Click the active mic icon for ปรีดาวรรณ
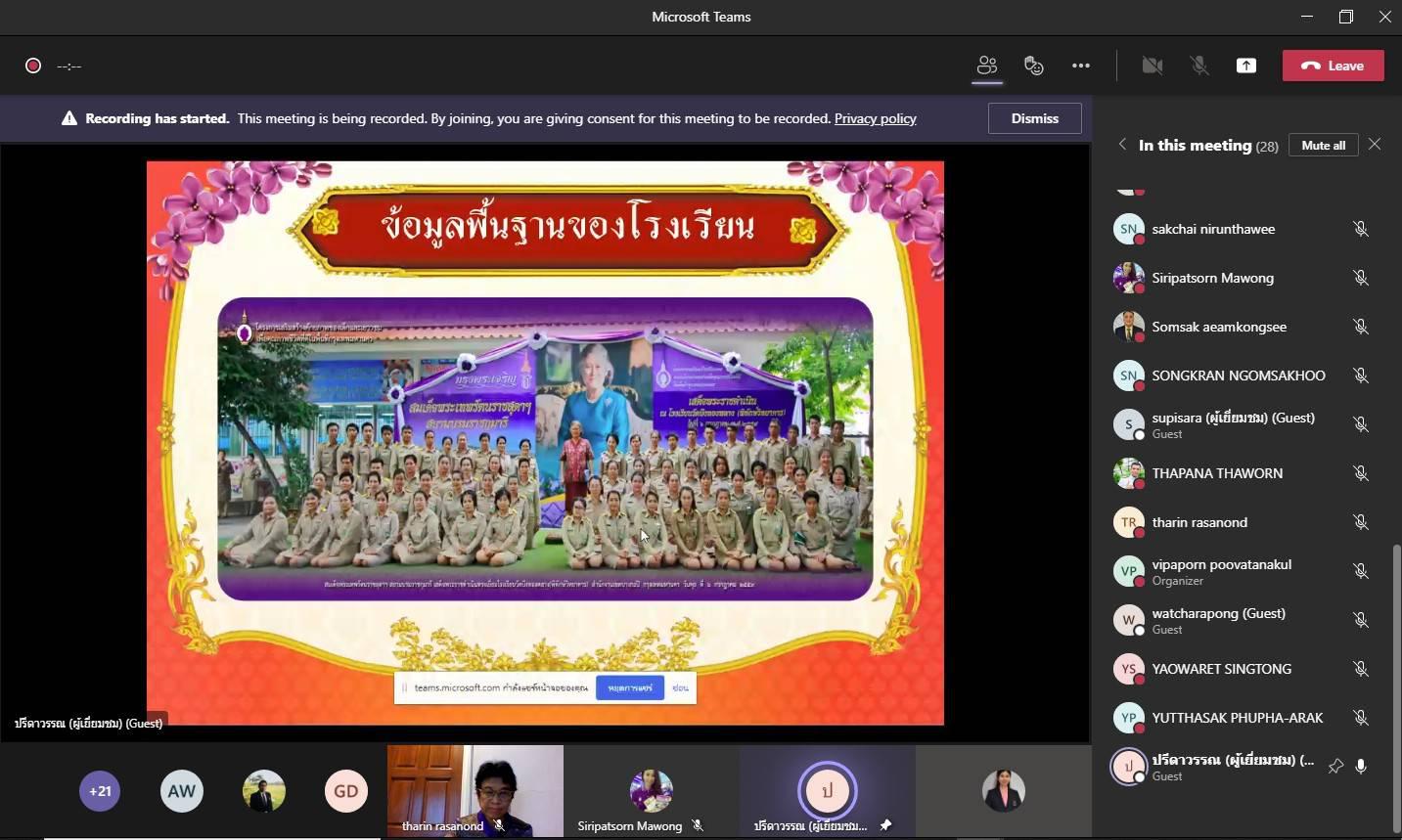Viewport: 1402px width, 840px height. pos(1361,767)
